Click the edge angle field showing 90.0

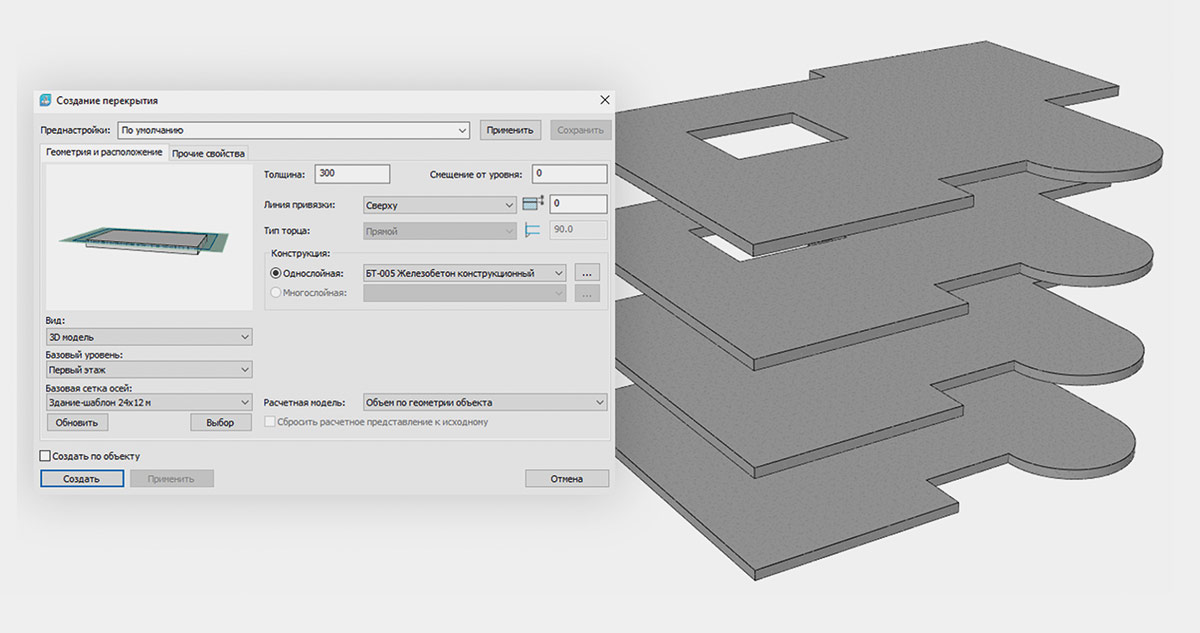578,231
